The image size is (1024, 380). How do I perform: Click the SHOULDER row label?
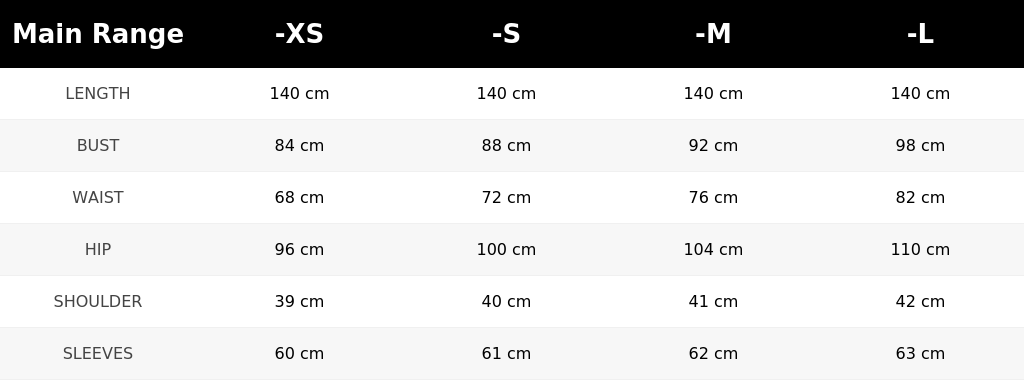click(x=98, y=302)
